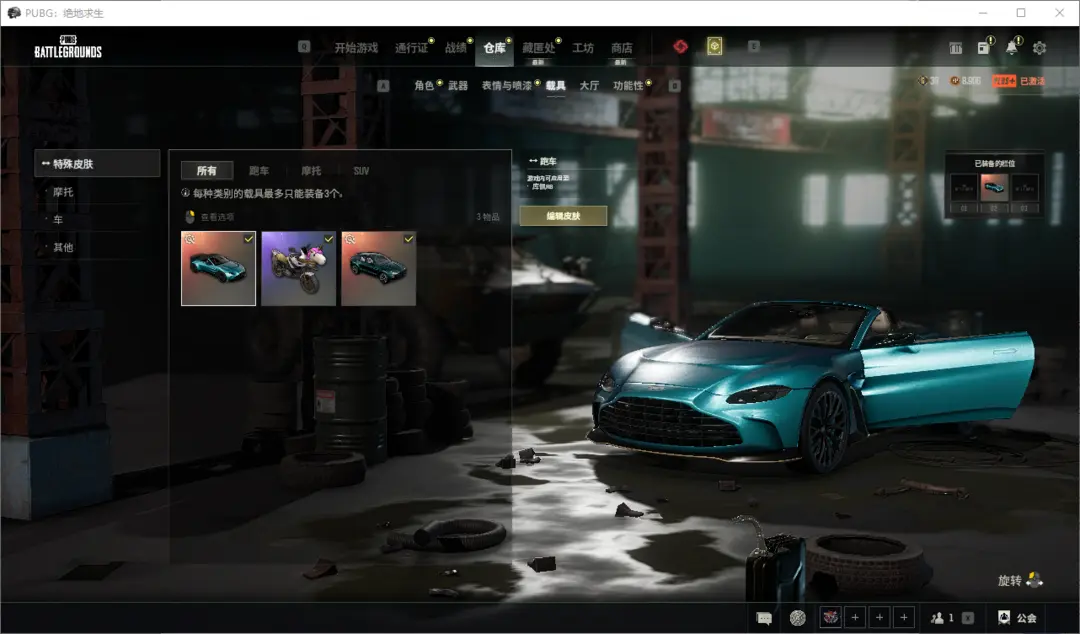Invite player to third empty plus slot
Image resolution: width=1080 pixels, height=634 pixels.
click(x=904, y=617)
